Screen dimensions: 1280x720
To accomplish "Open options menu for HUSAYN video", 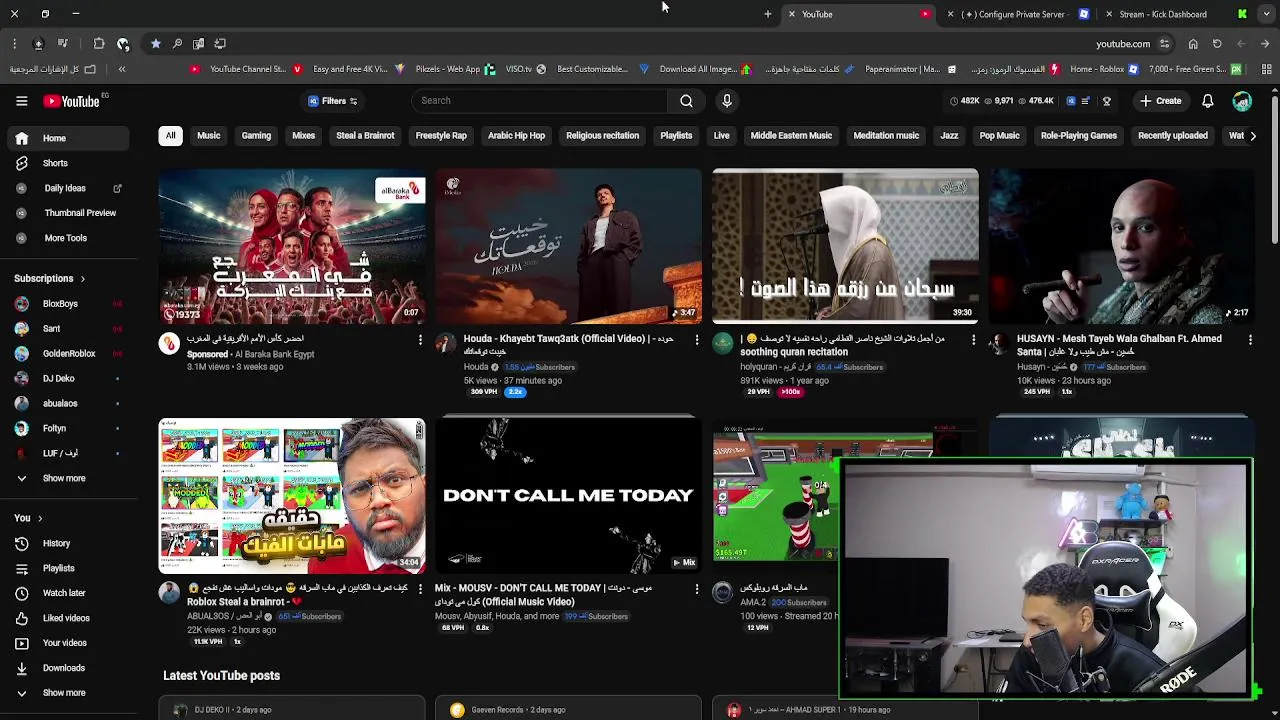I will coord(1250,340).
